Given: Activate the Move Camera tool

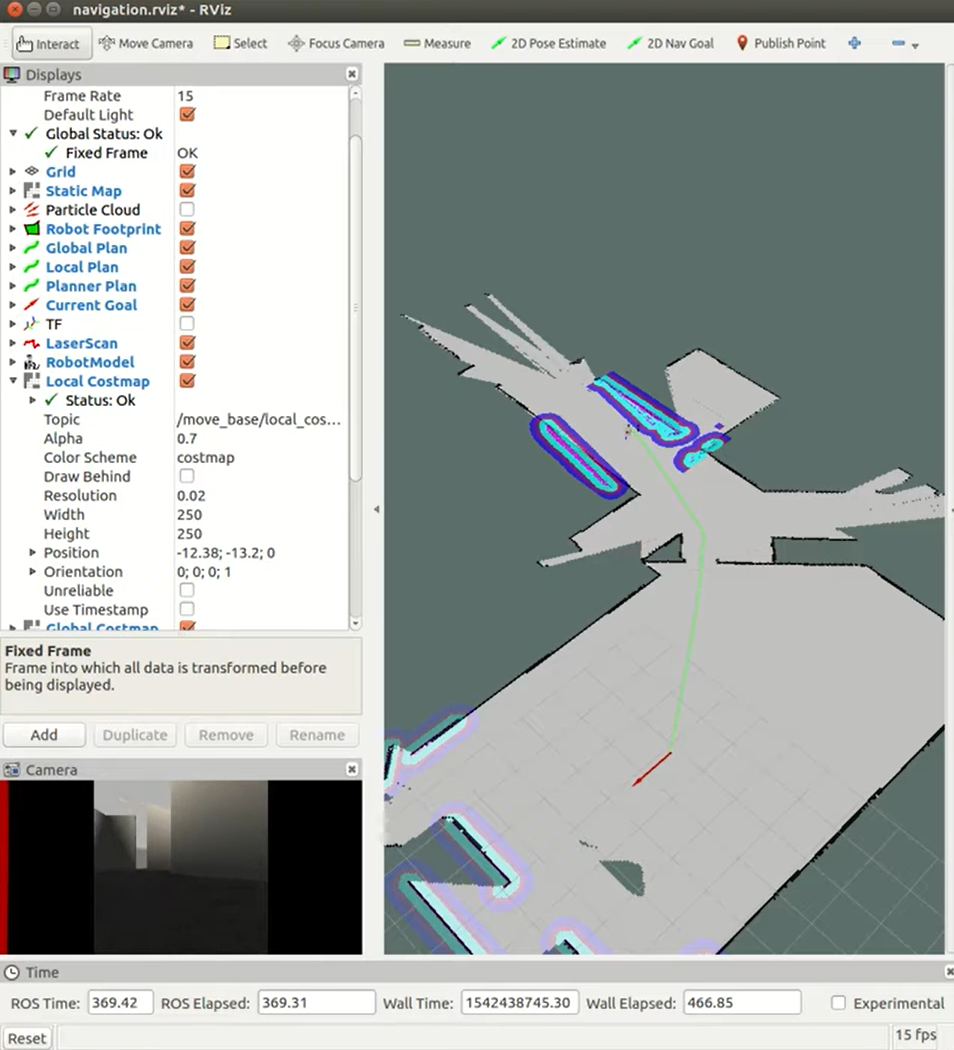Looking at the screenshot, I should [145, 43].
